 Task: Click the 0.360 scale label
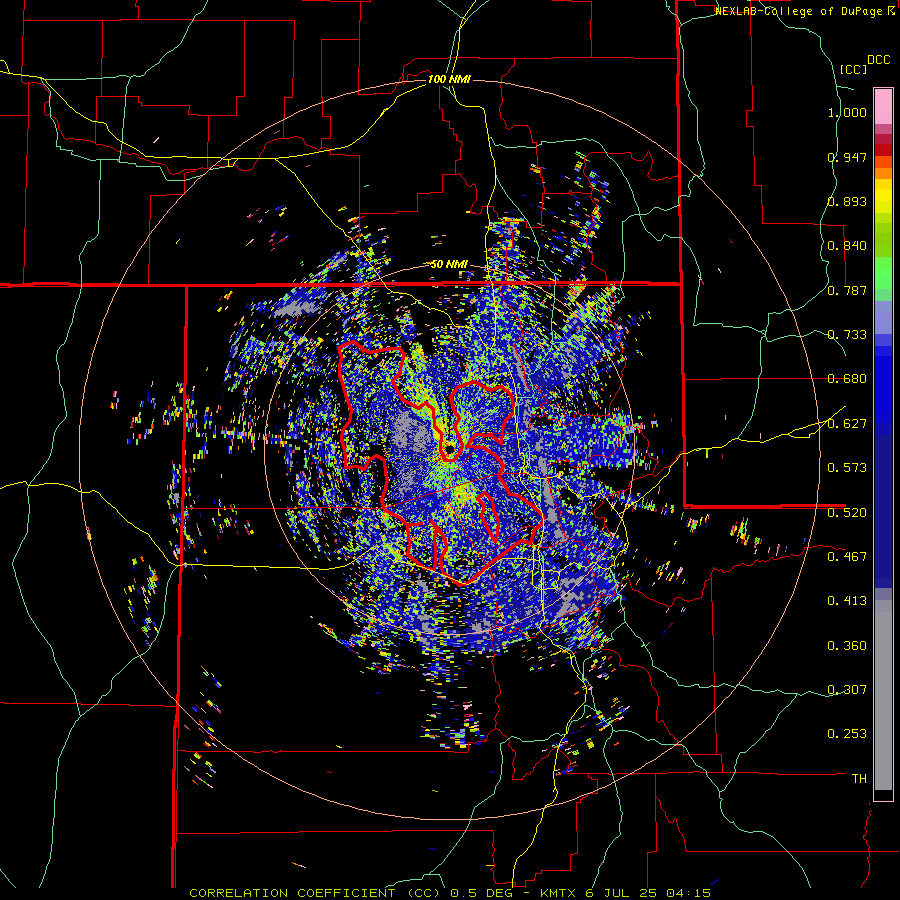coord(847,646)
